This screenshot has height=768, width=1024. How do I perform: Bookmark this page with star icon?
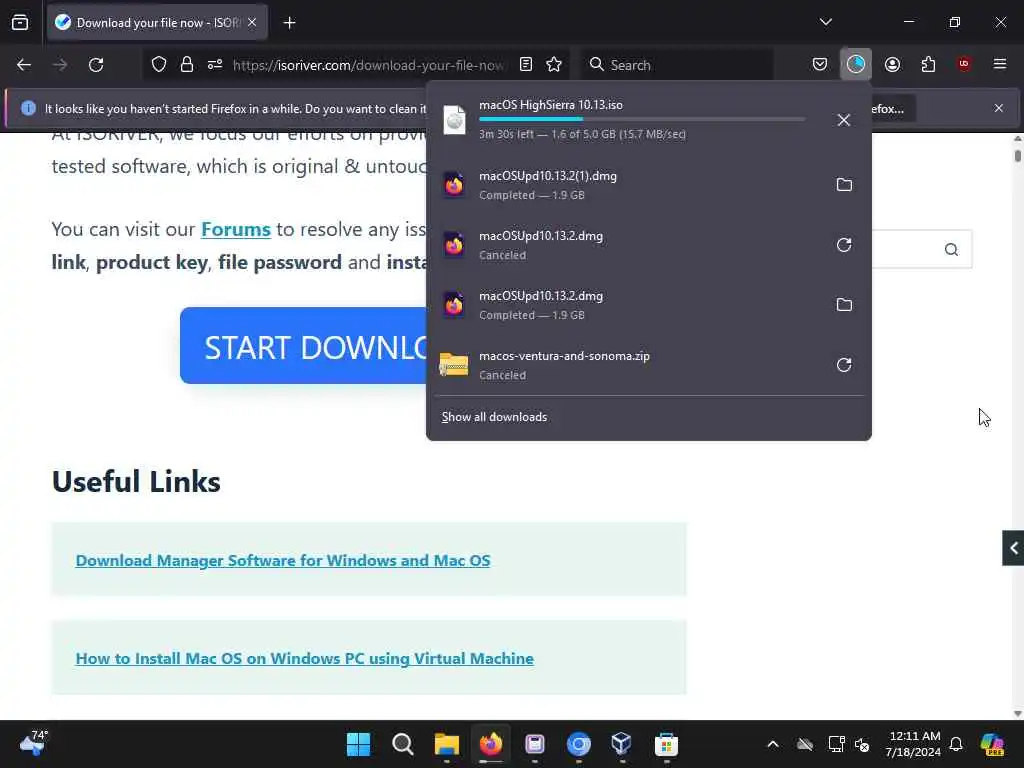coord(554,64)
